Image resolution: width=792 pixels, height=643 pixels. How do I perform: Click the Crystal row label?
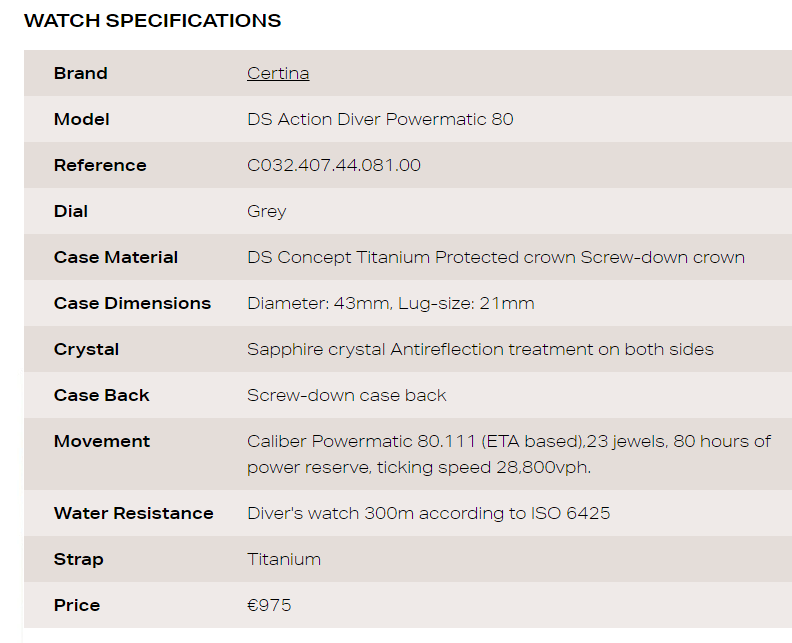pos(86,349)
